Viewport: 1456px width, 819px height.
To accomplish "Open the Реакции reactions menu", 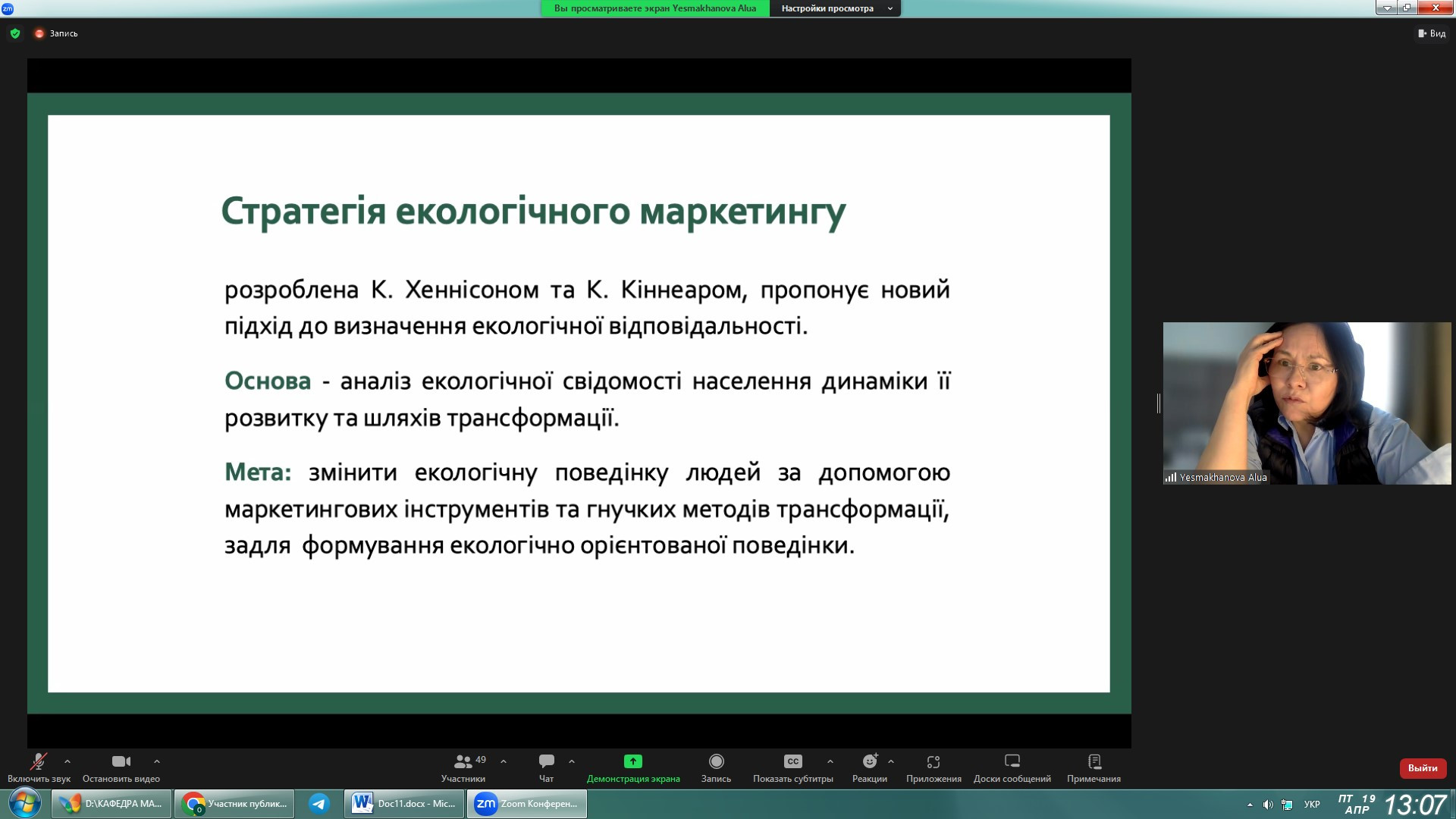I will (x=870, y=767).
